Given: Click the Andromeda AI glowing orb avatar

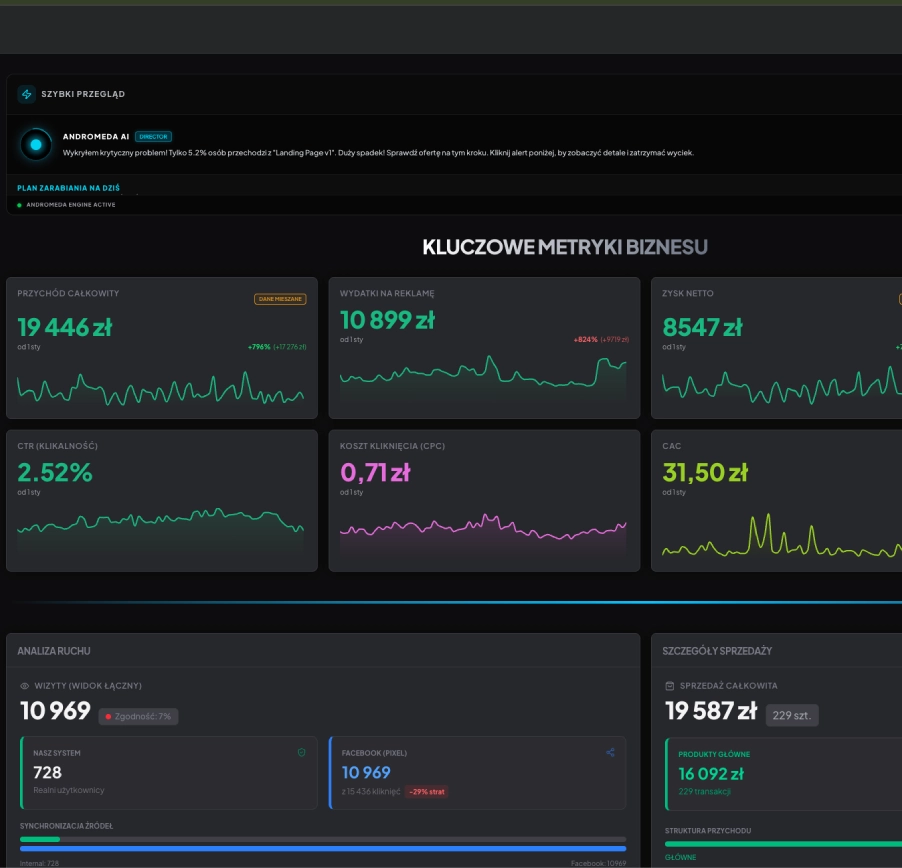Looking at the screenshot, I should click(36, 145).
